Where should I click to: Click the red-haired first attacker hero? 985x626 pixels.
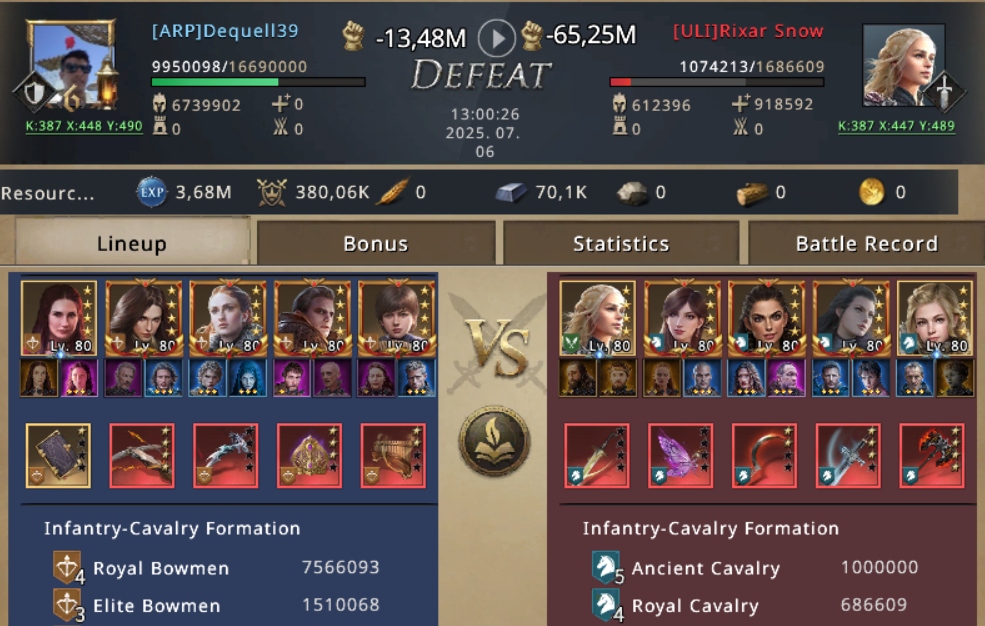(59, 318)
